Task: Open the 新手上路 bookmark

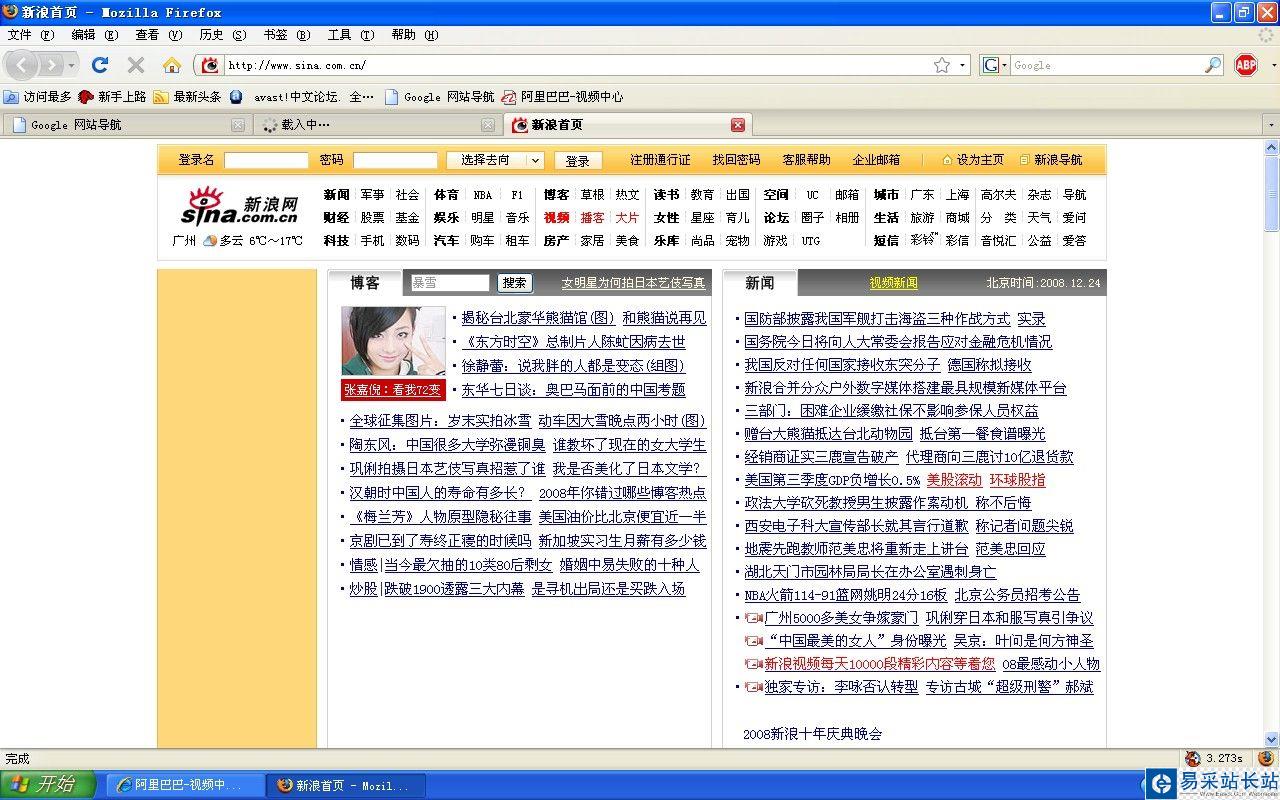Action: coord(112,97)
